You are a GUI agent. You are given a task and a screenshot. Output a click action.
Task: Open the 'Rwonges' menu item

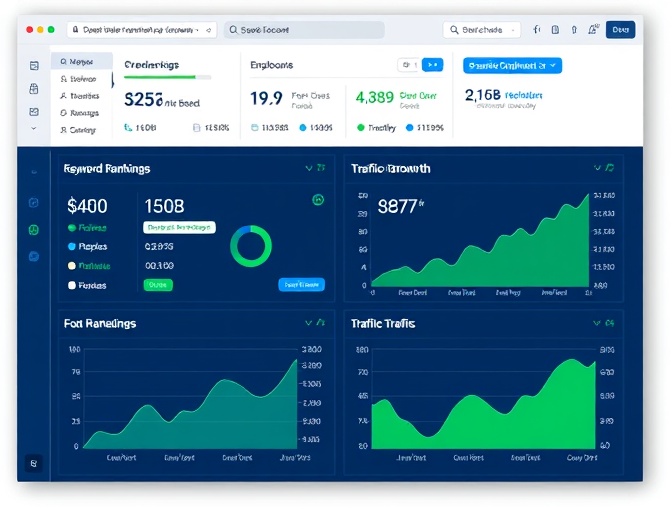[82, 113]
